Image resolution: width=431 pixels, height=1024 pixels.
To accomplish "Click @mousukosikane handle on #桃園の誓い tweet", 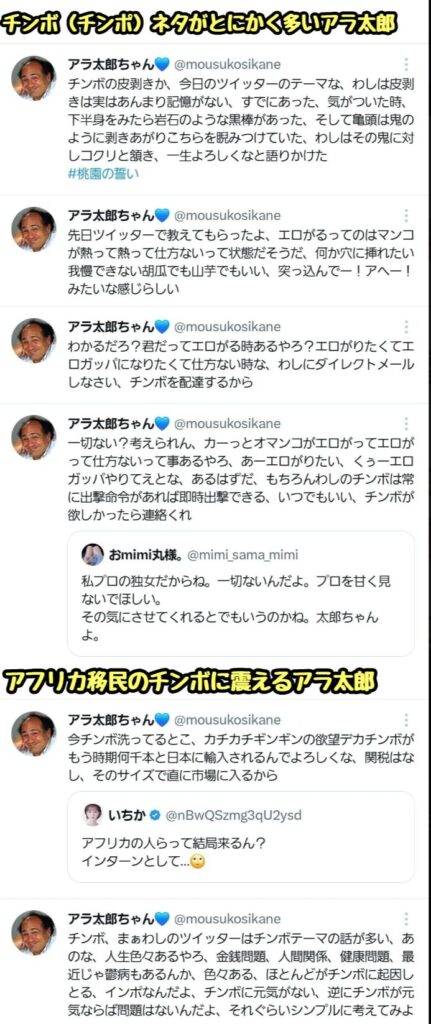I will [228, 65].
